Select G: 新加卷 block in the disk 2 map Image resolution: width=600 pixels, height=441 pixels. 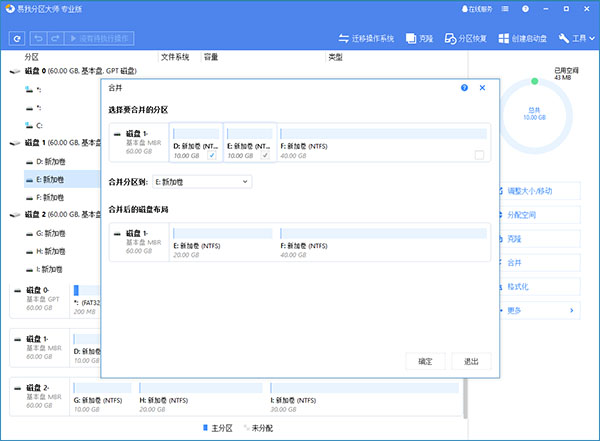[102, 397]
